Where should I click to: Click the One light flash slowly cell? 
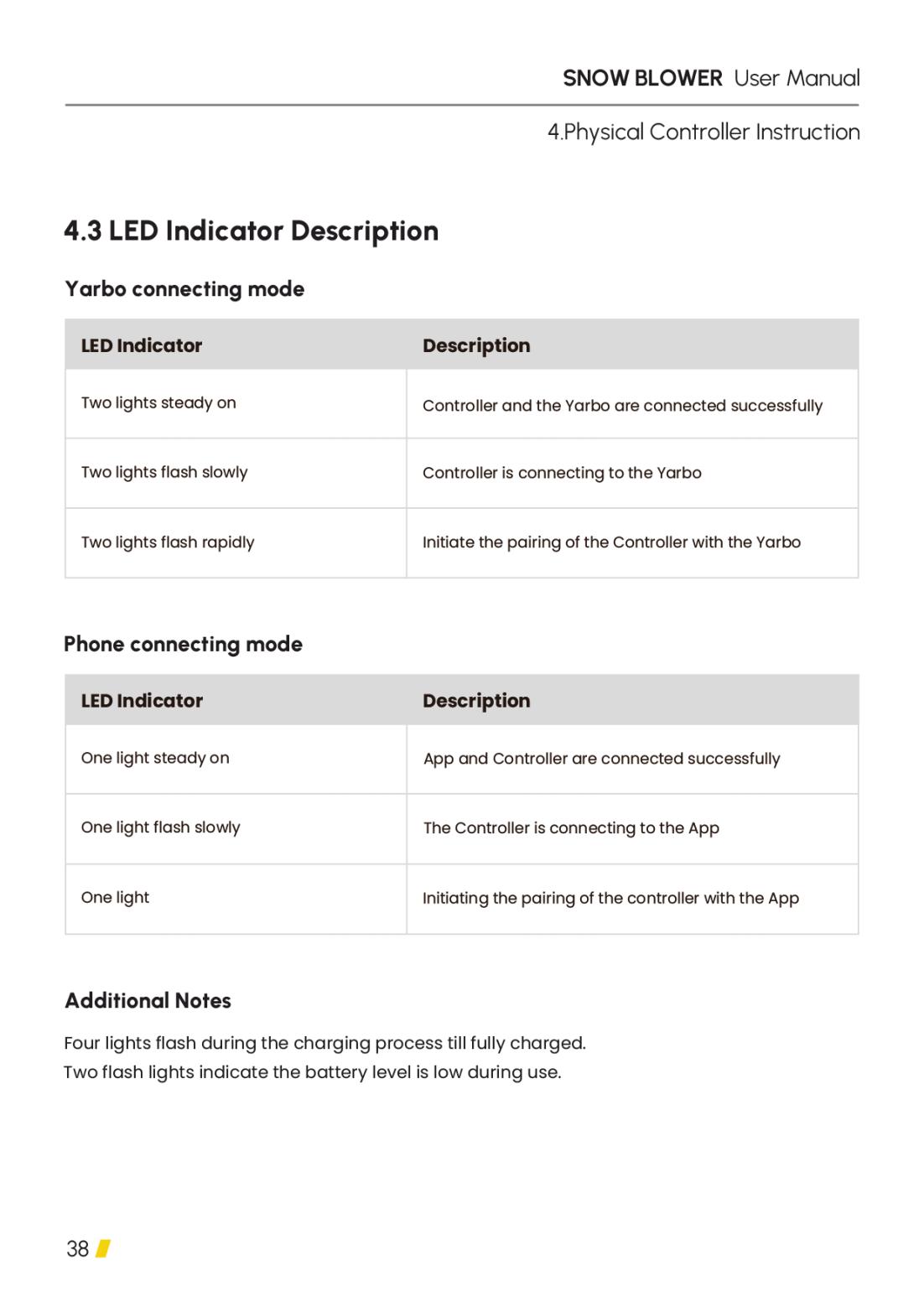[236, 828]
